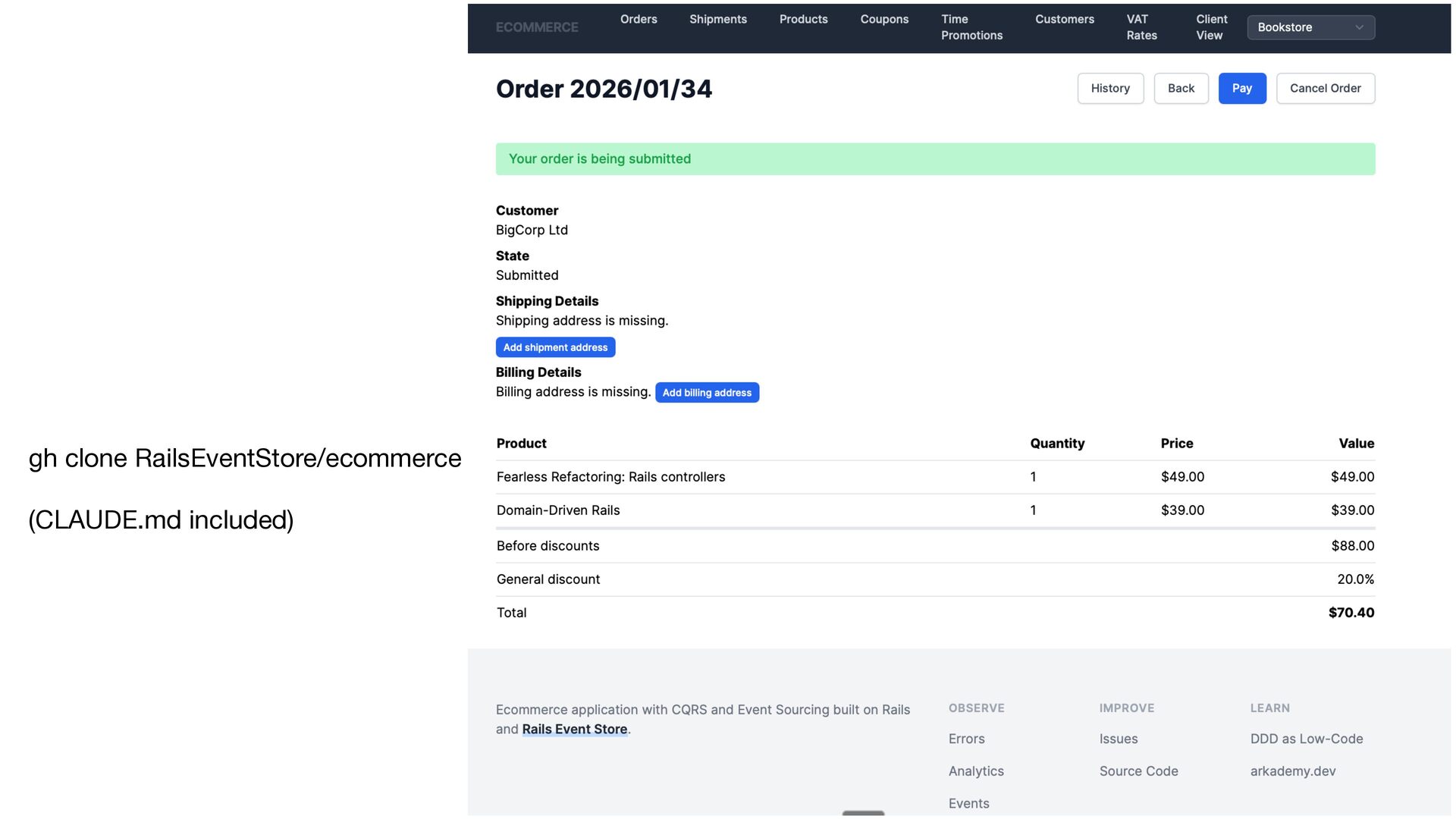Go to Customers section
This screenshot has width=1456, height=819.
point(1064,20)
